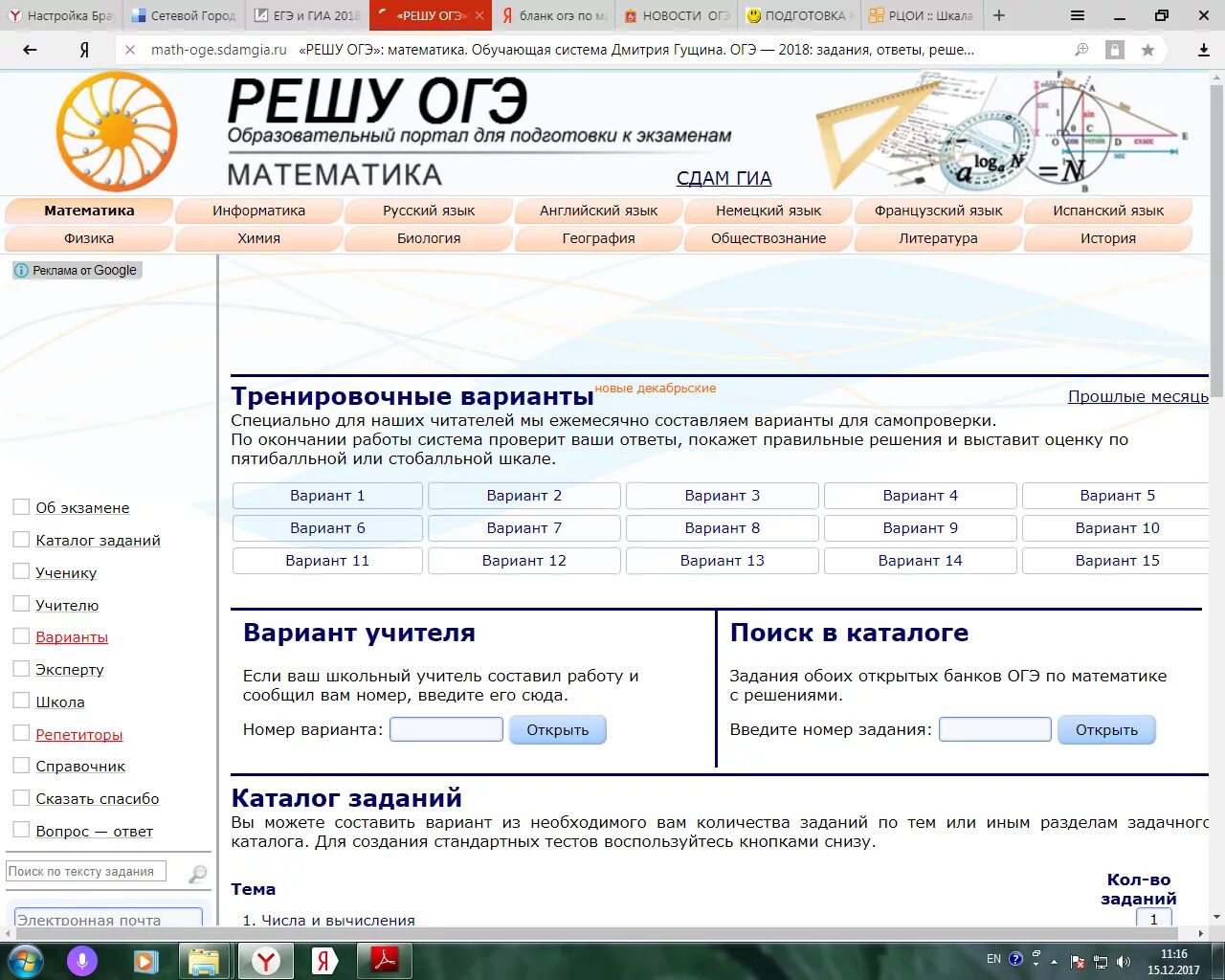The image size is (1225, 980).
Task: Toggle checkbox next to Эксперту
Action: (x=21, y=669)
